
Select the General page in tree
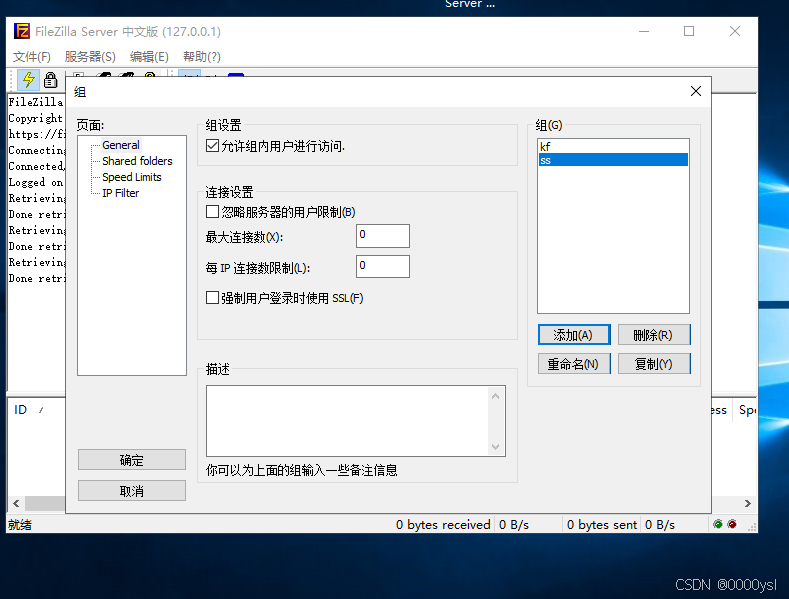121,145
